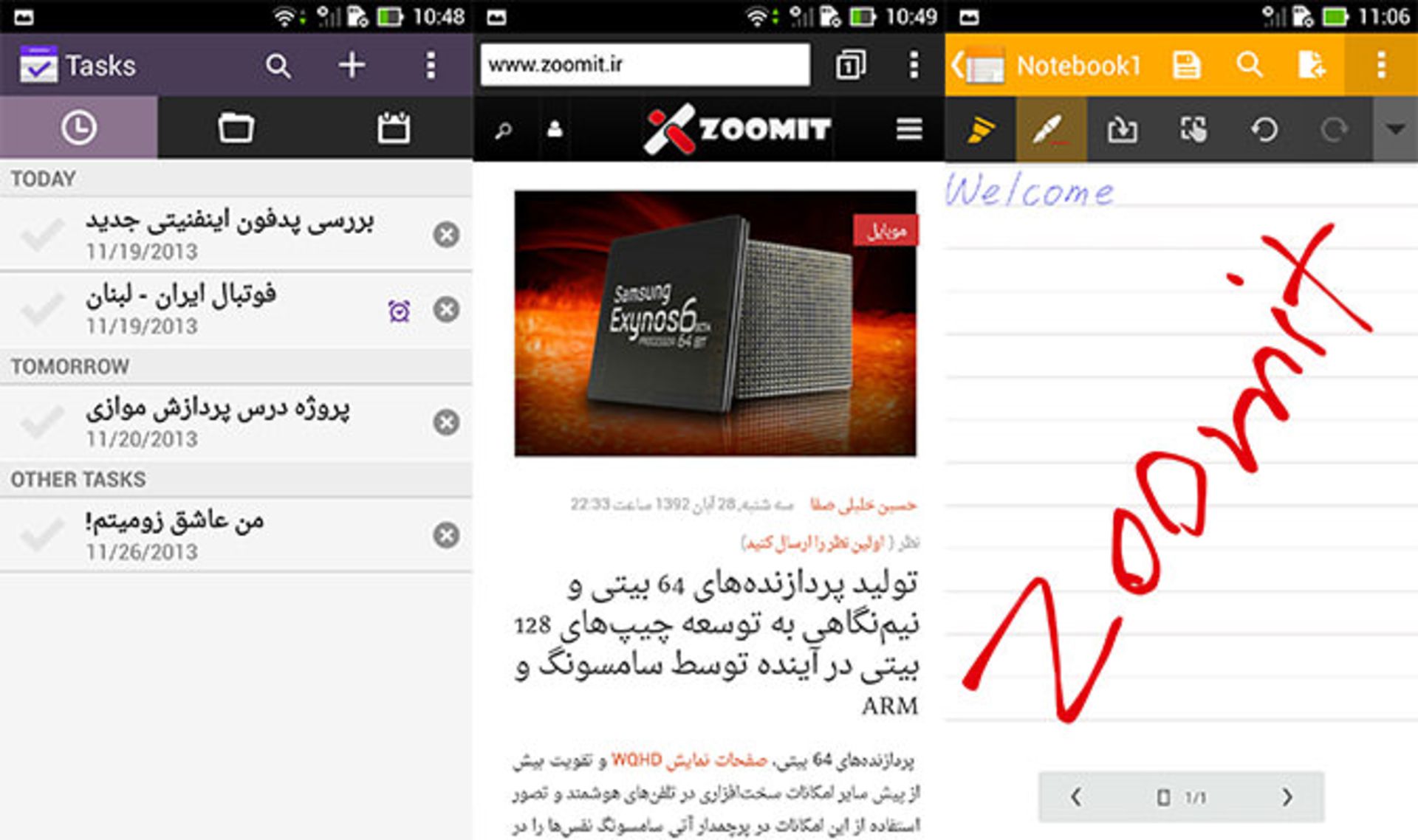Open Zoomit hamburger menu
Viewport: 1418px width, 840px height.
909,129
